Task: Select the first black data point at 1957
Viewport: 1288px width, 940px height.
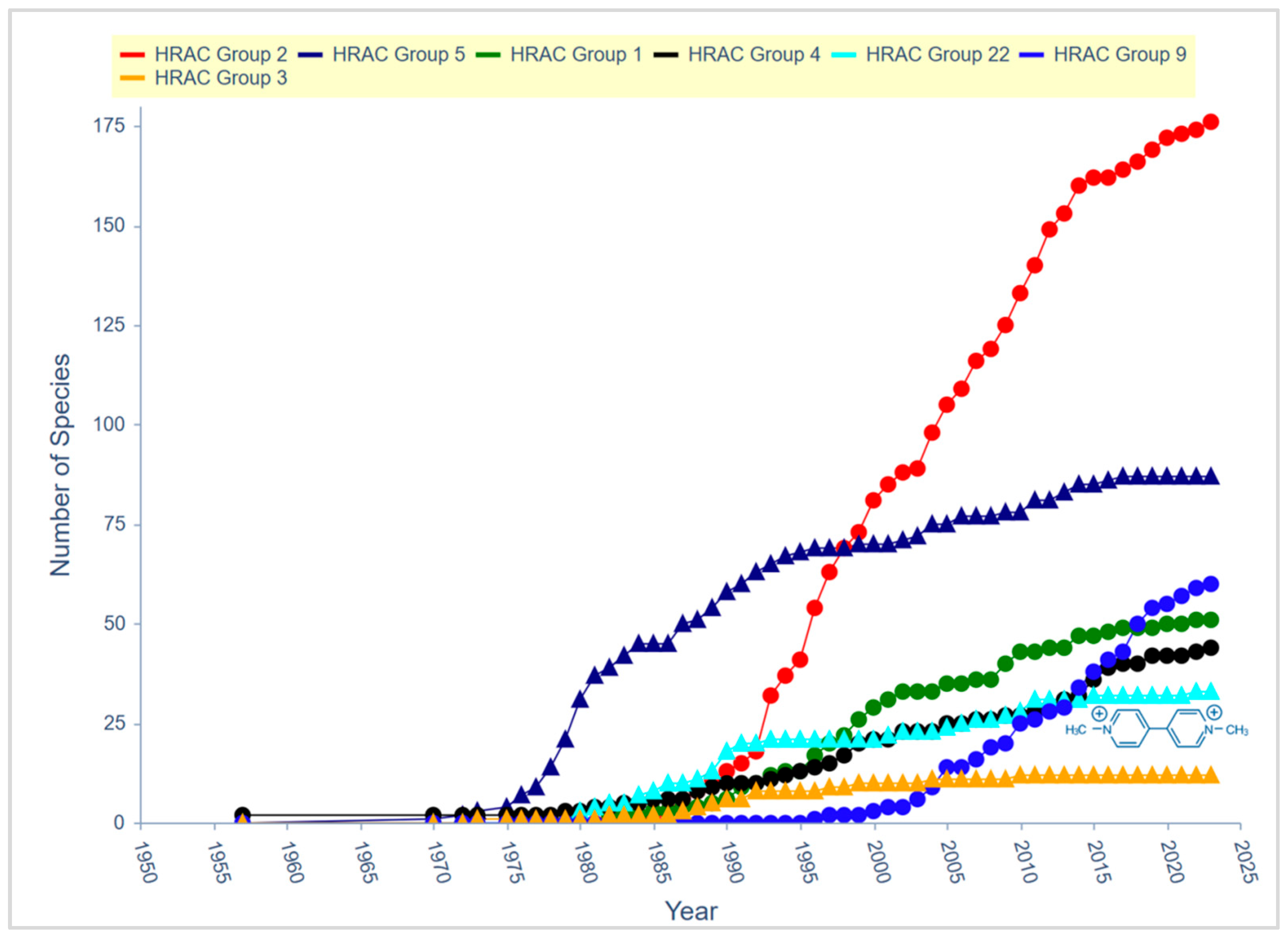Action: [243, 815]
